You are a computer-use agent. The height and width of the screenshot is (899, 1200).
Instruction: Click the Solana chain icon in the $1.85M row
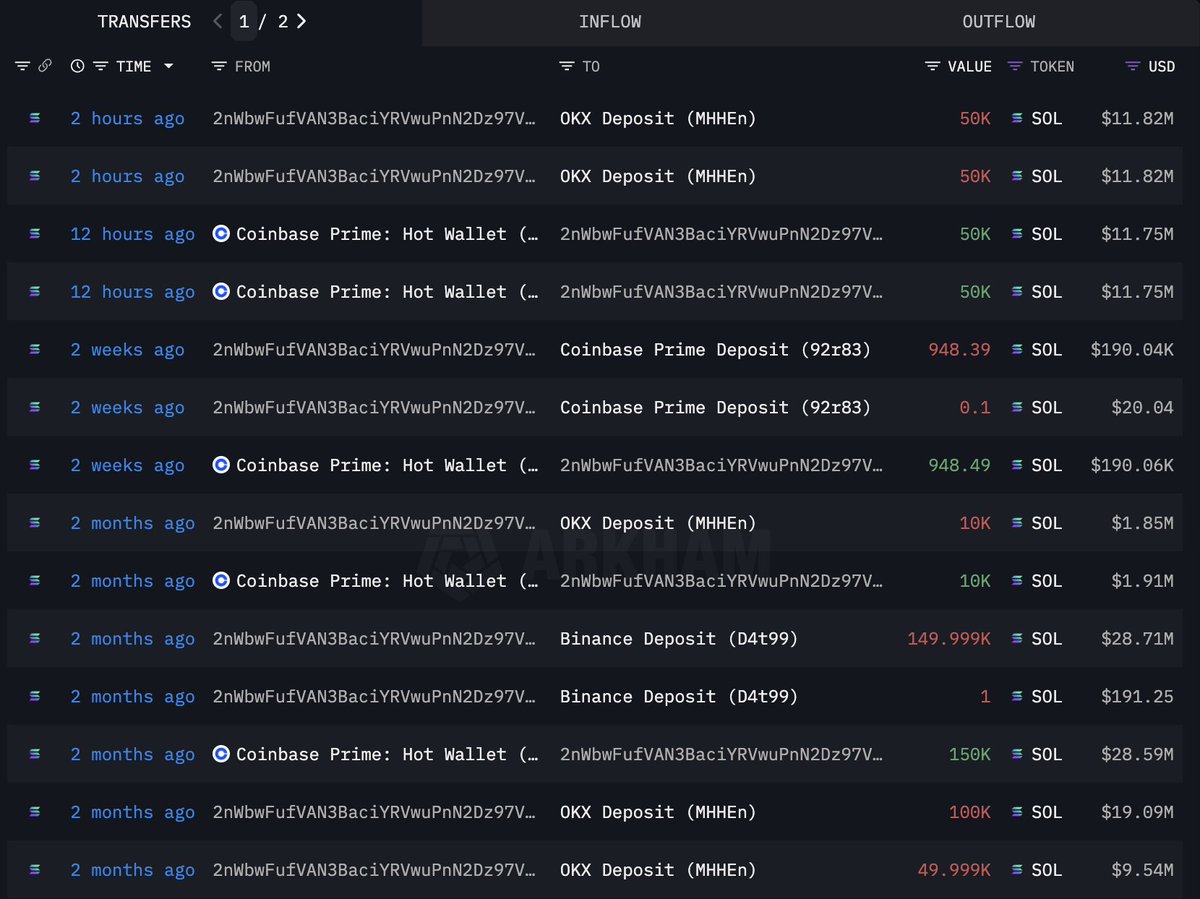coord(36,523)
